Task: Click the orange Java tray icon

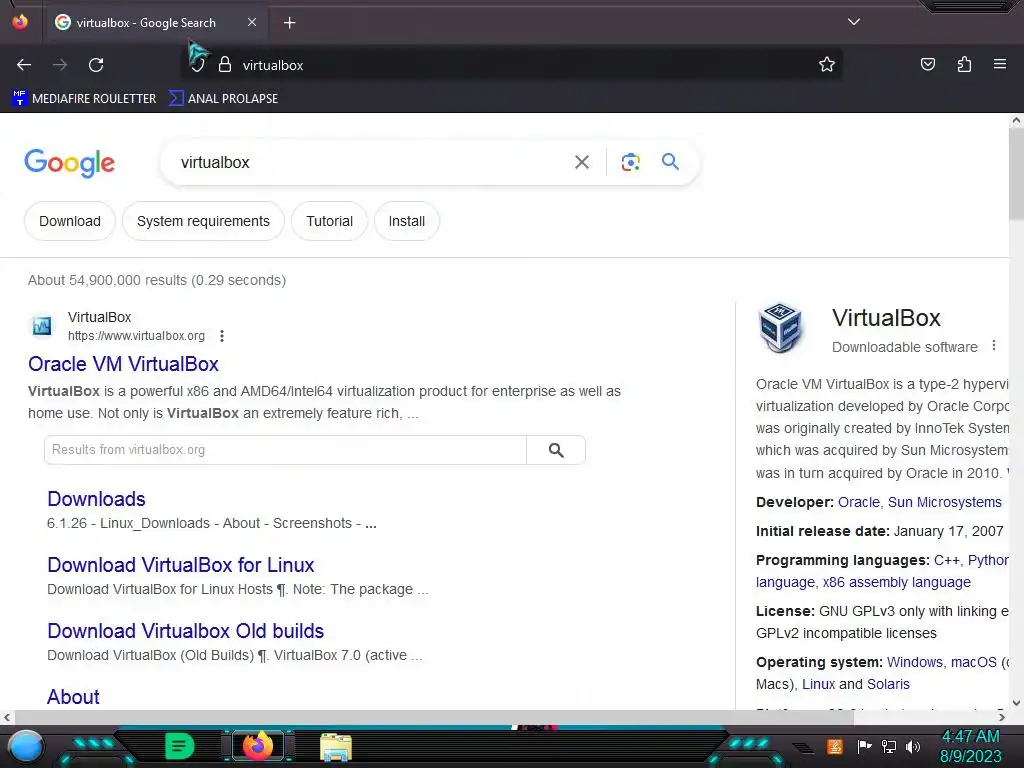Action: pos(835,746)
